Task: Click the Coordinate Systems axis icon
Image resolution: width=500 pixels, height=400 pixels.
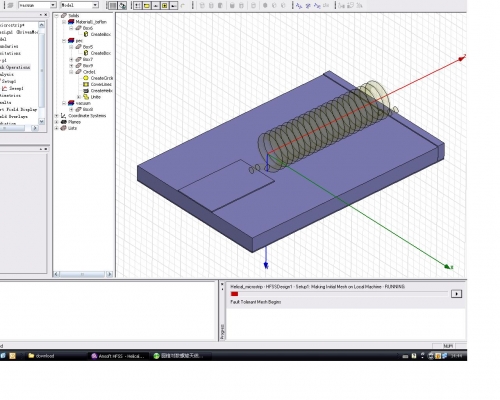Action: coord(63,116)
